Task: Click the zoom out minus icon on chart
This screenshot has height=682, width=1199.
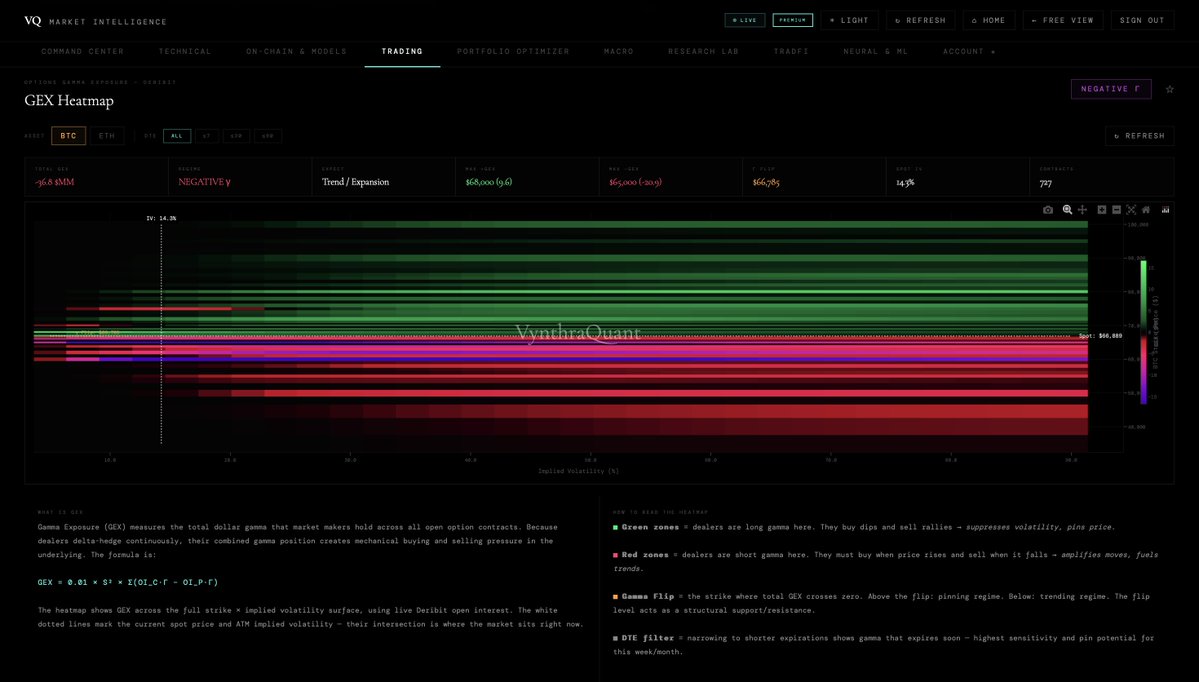Action: [1116, 209]
